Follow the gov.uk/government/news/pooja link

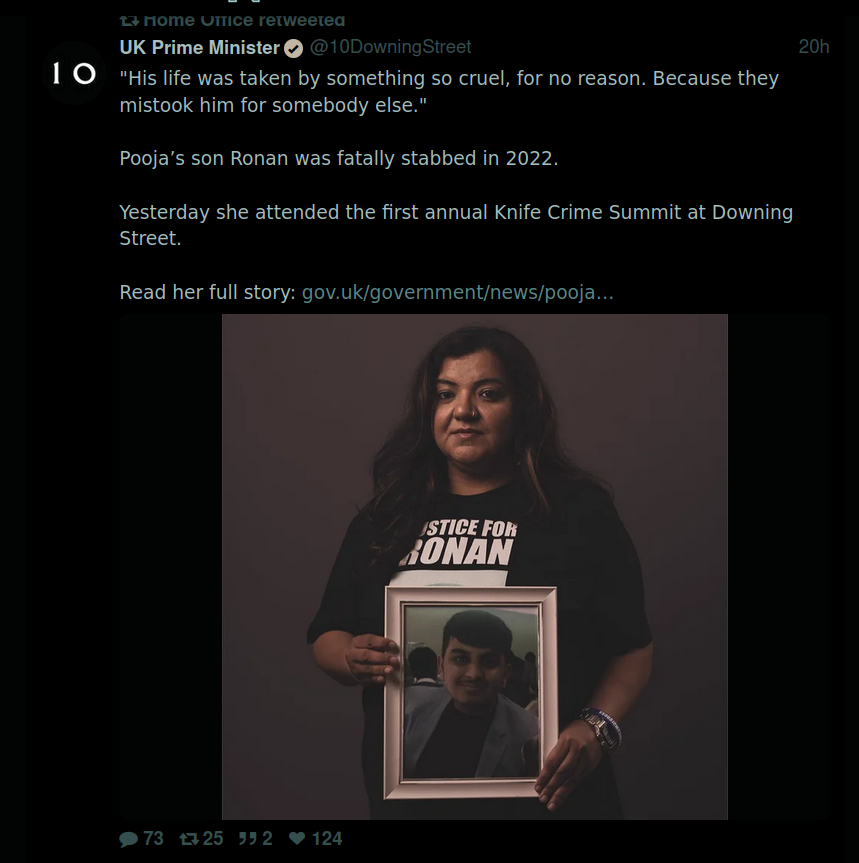coord(457,292)
